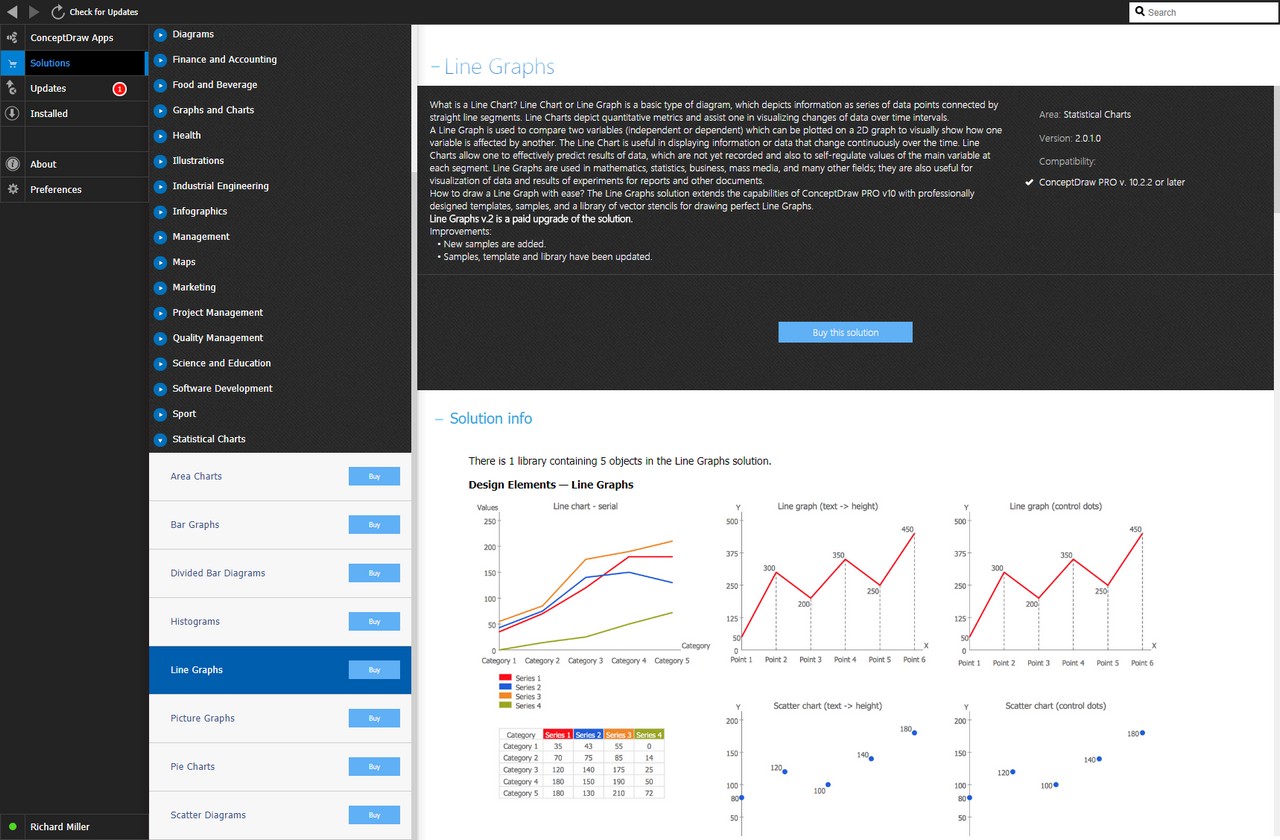Click Check for Updates label
Screen dimensions: 1280x840
[104, 12]
